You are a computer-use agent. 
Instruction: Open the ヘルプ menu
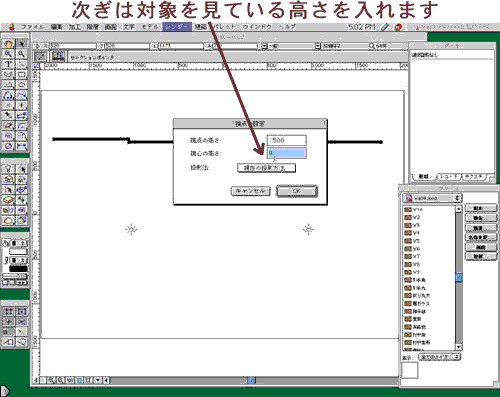(287, 27)
